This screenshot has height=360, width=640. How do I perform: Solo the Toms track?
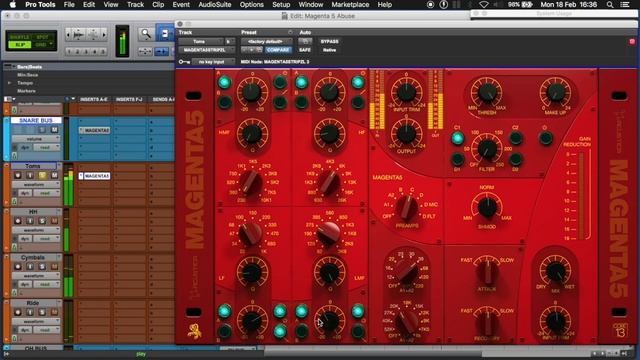point(42,176)
